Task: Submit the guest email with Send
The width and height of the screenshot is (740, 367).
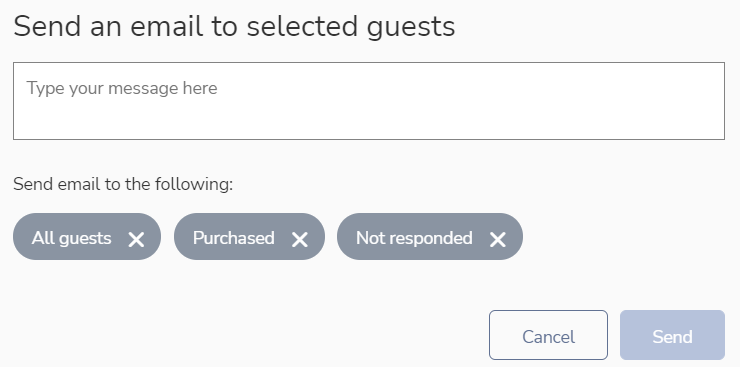Action: point(672,335)
